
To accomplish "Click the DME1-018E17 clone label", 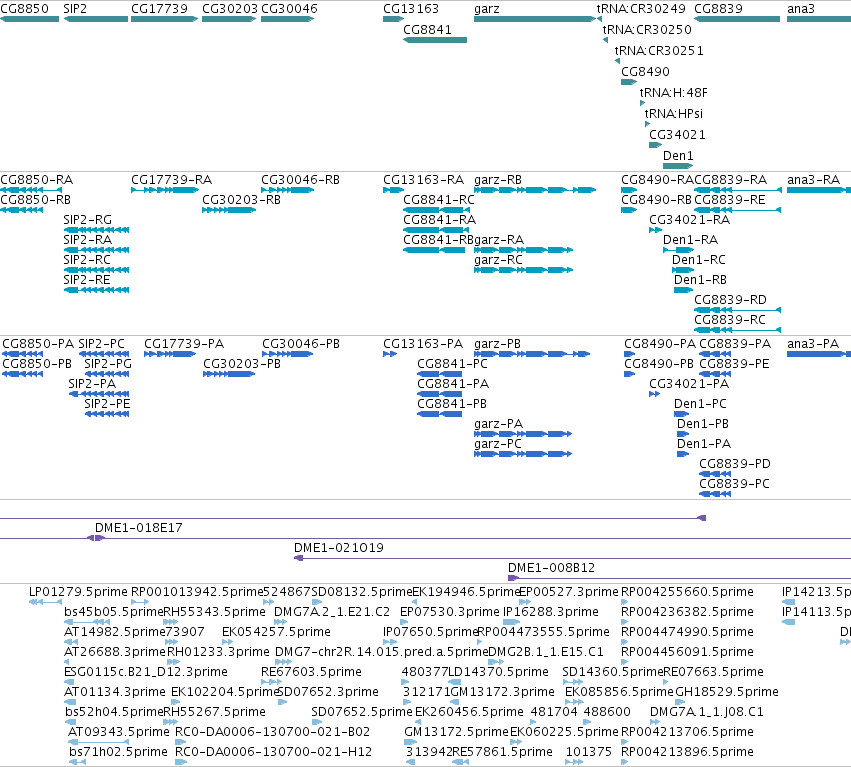I will pyautogui.click(x=138, y=528).
